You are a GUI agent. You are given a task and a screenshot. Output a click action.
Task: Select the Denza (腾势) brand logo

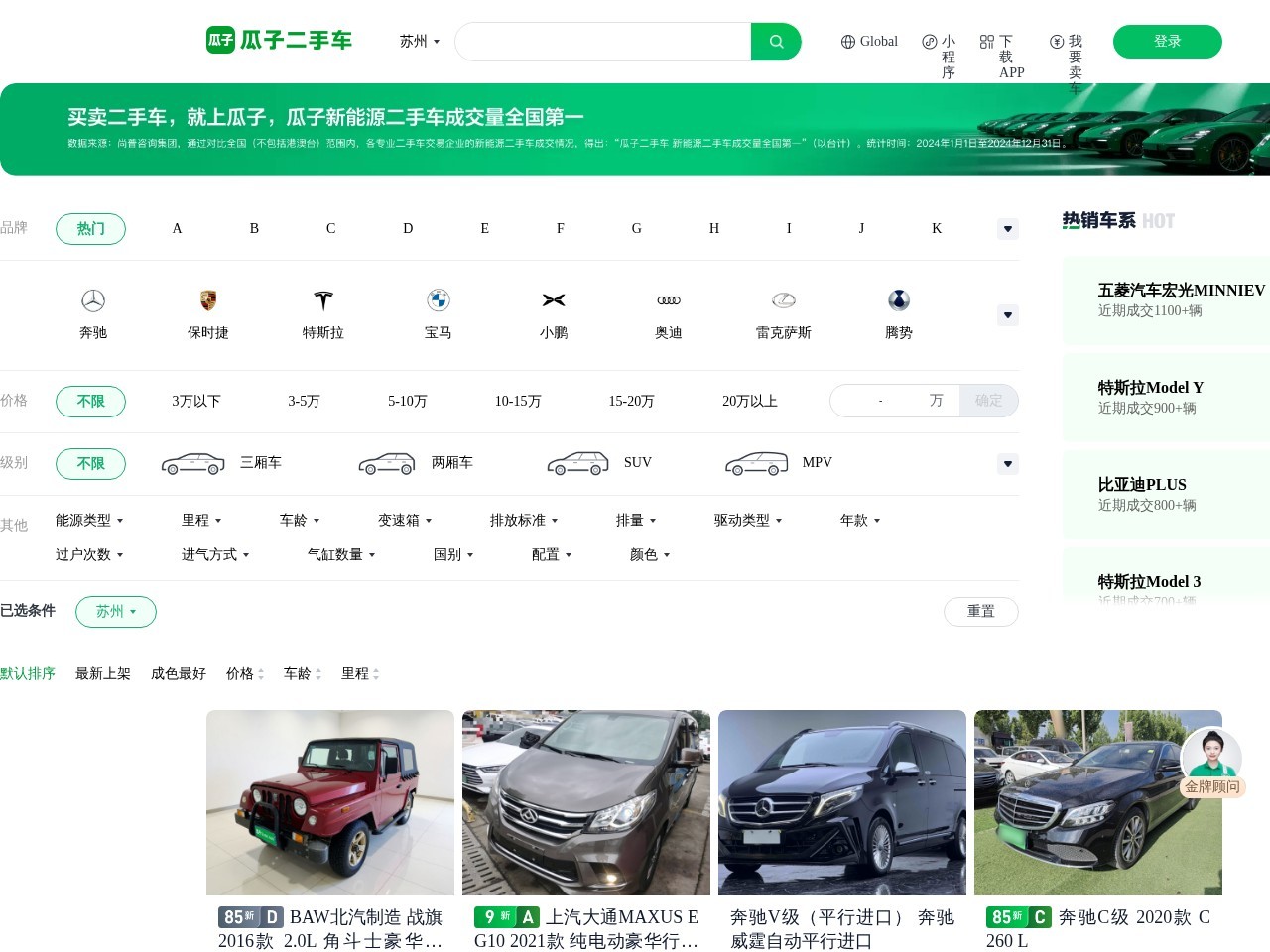coord(899,300)
